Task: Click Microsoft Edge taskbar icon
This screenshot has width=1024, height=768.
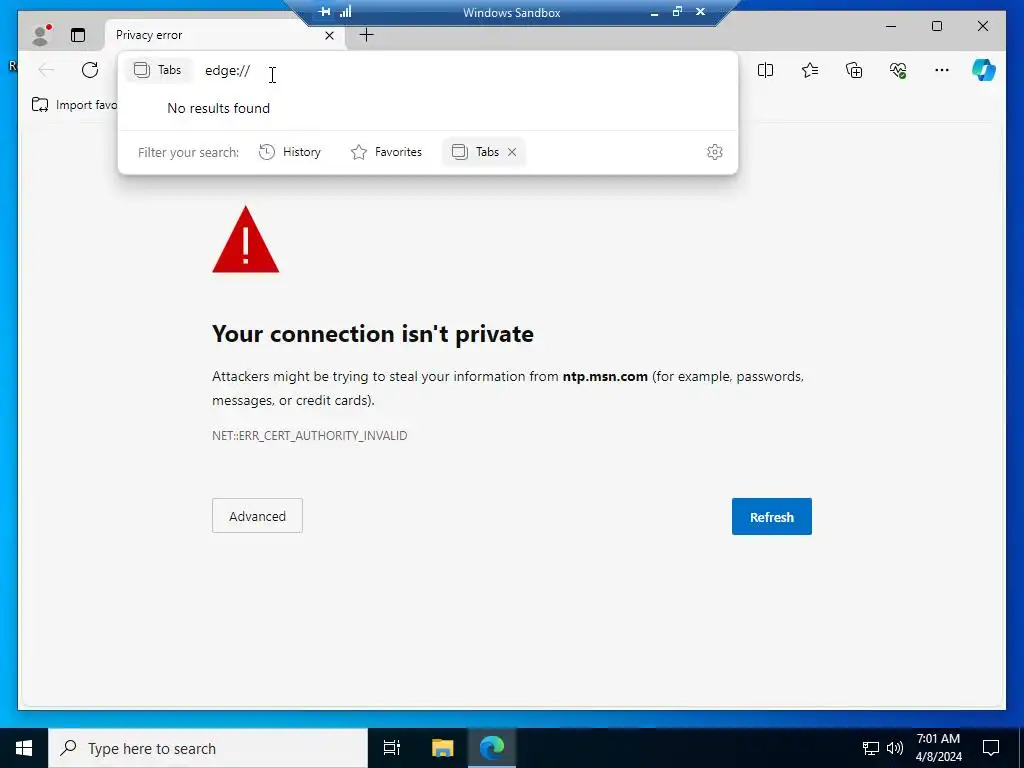Action: [492, 748]
